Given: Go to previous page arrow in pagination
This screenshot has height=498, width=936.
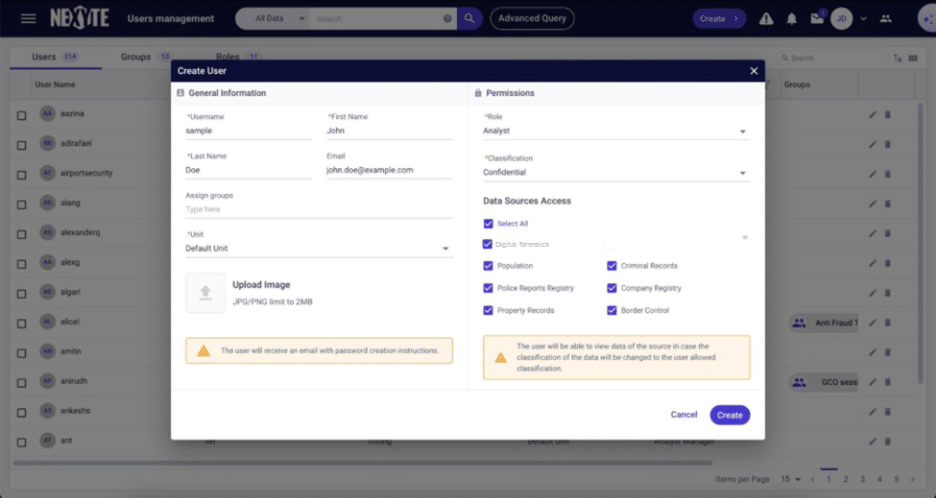Looking at the screenshot, I should (x=812, y=479).
